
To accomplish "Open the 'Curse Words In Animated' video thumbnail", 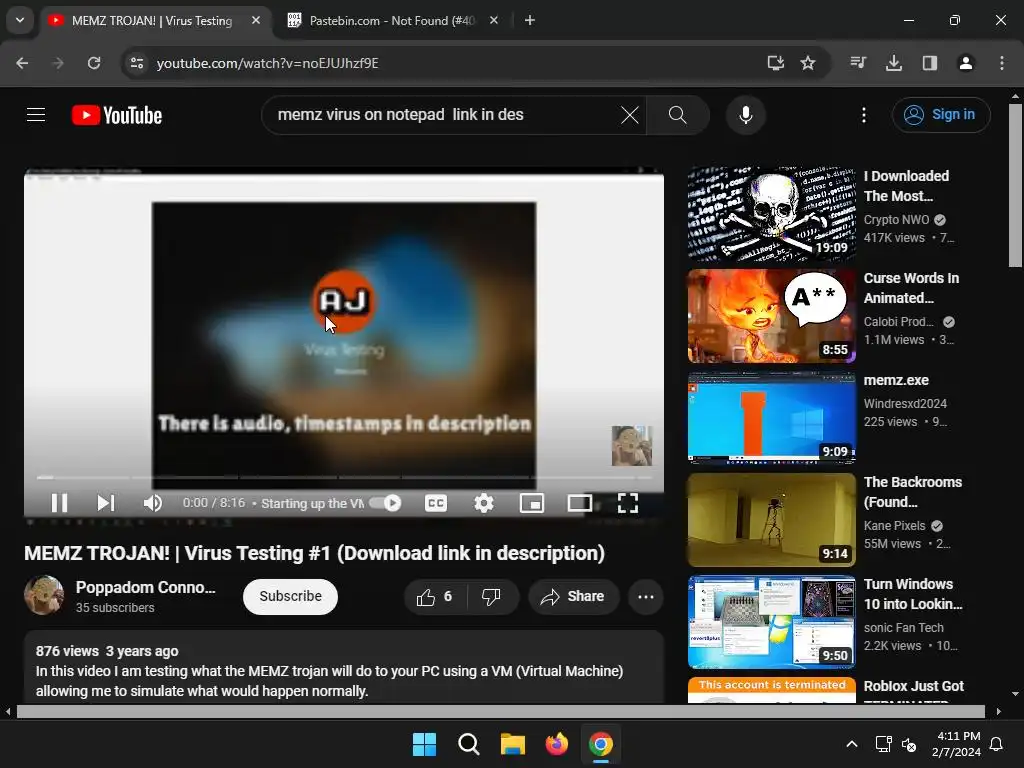I will pyautogui.click(x=771, y=315).
